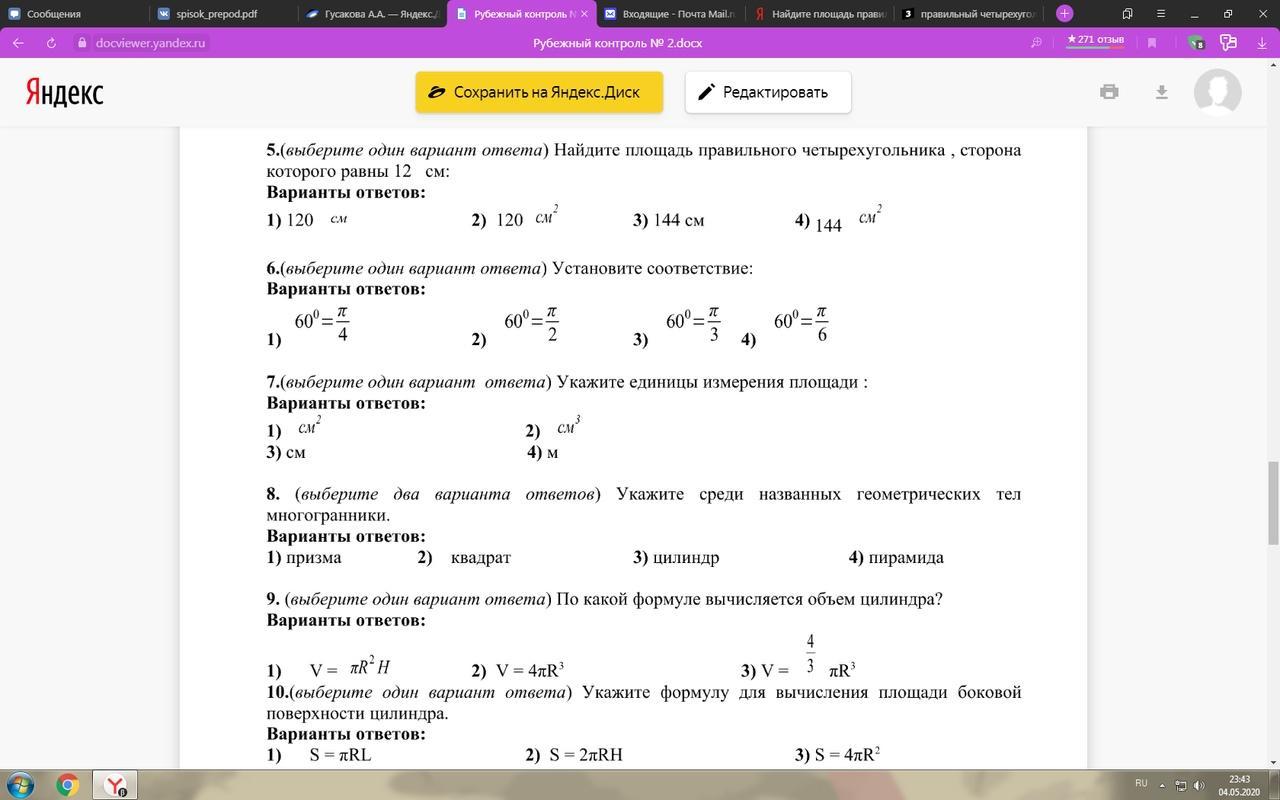Open the user account avatar
The image size is (1280, 800).
[1218, 92]
